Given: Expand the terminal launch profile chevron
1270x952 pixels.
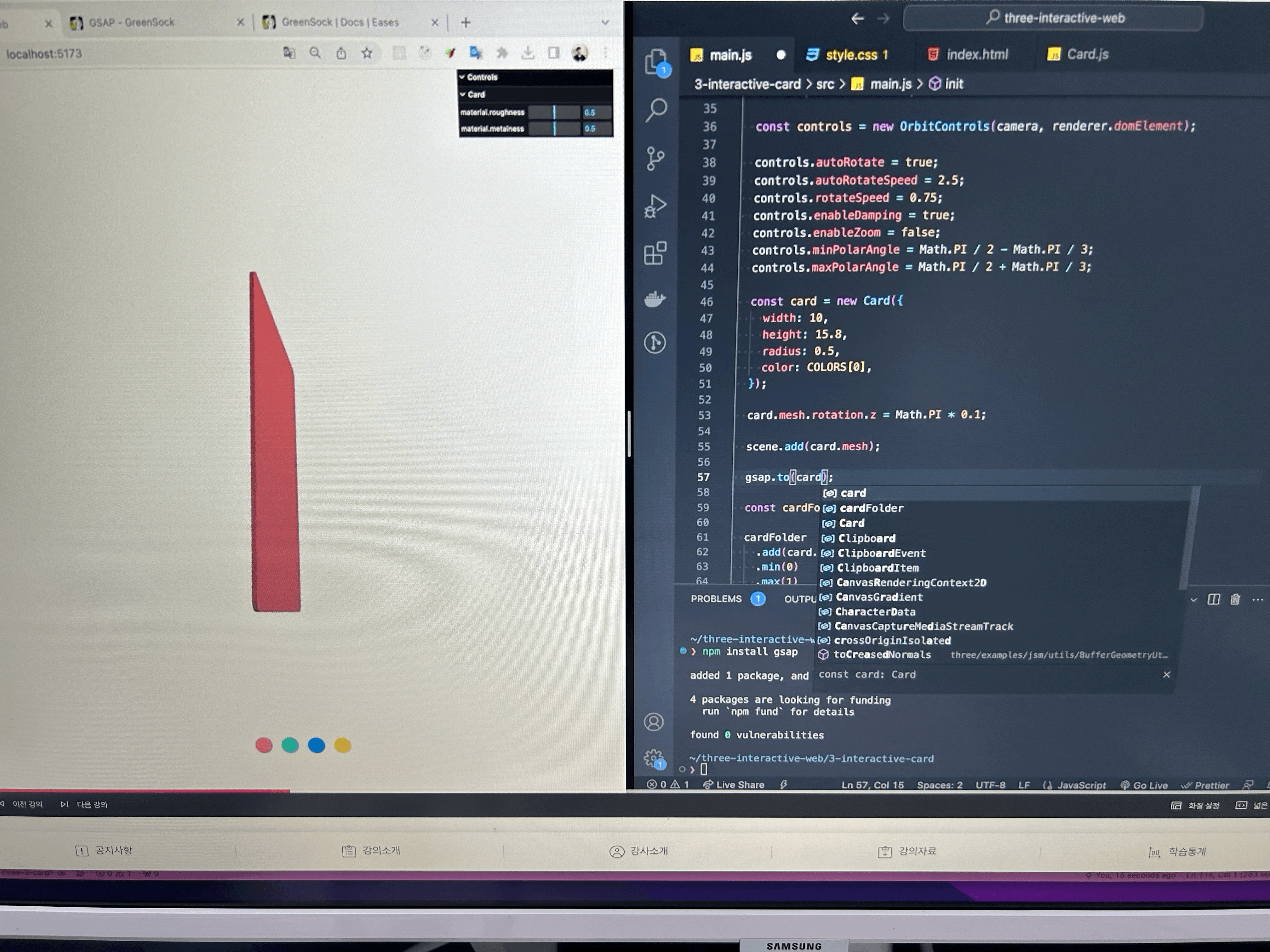Looking at the screenshot, I should [1194, 600].
